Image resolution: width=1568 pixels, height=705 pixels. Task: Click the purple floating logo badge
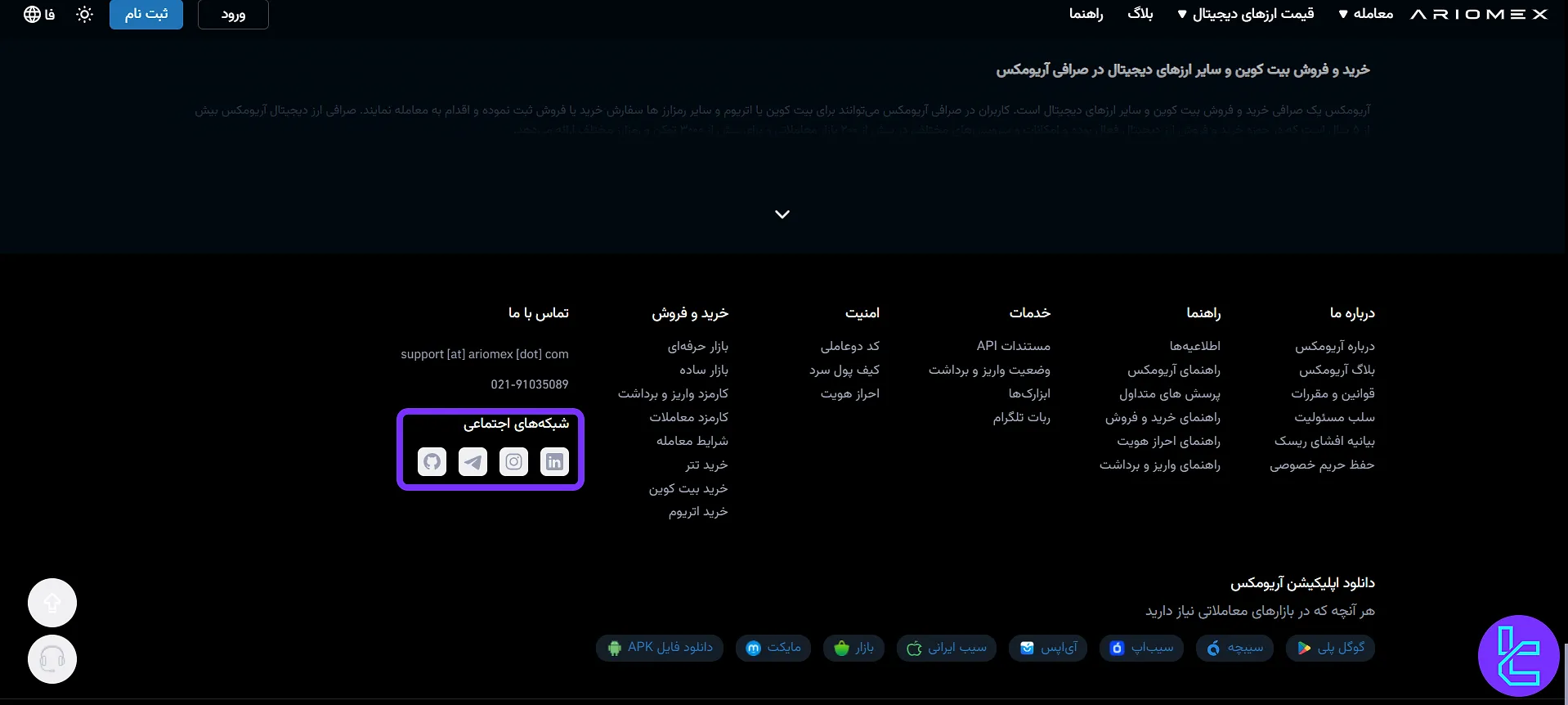(1518, 655)
